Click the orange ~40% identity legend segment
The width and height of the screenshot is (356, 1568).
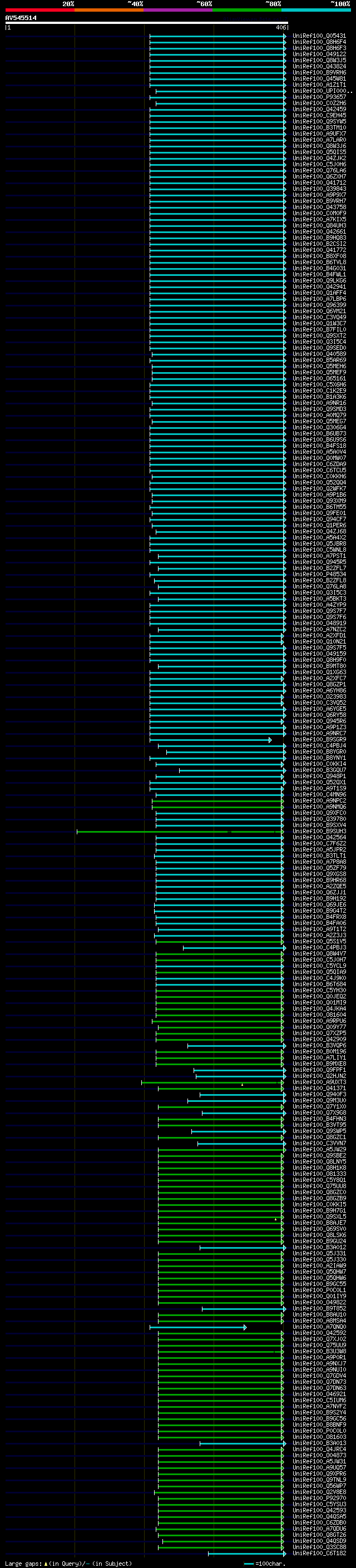click(x=109, y=10)
